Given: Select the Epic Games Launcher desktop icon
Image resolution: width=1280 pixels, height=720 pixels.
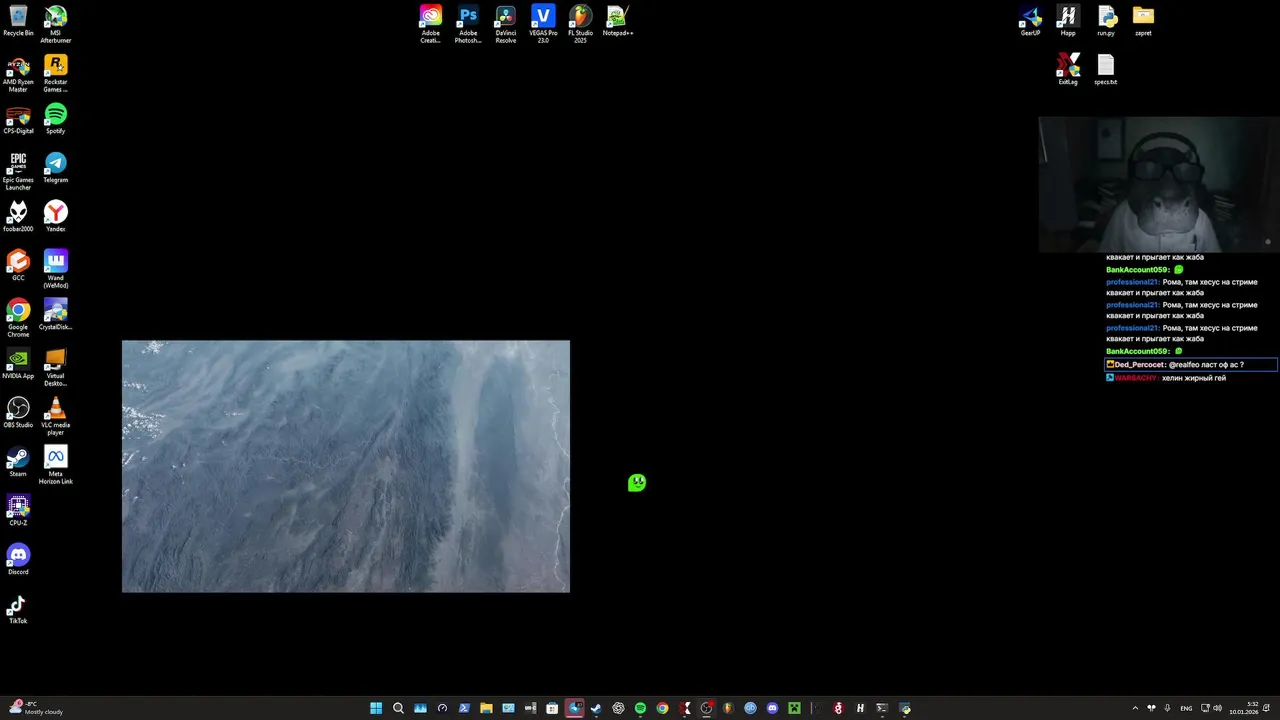Looking at the screenshot, I should (x=18, y=171).
